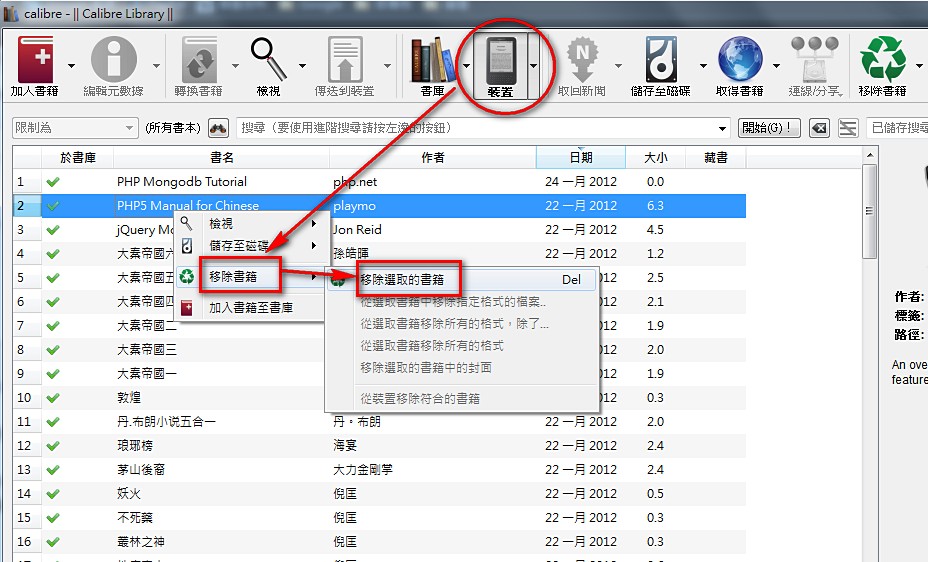Image resolution: width=928 pixels, height=562 pixels.
Task: Click the Connect/share icon
Action: [x=815, y=60]
